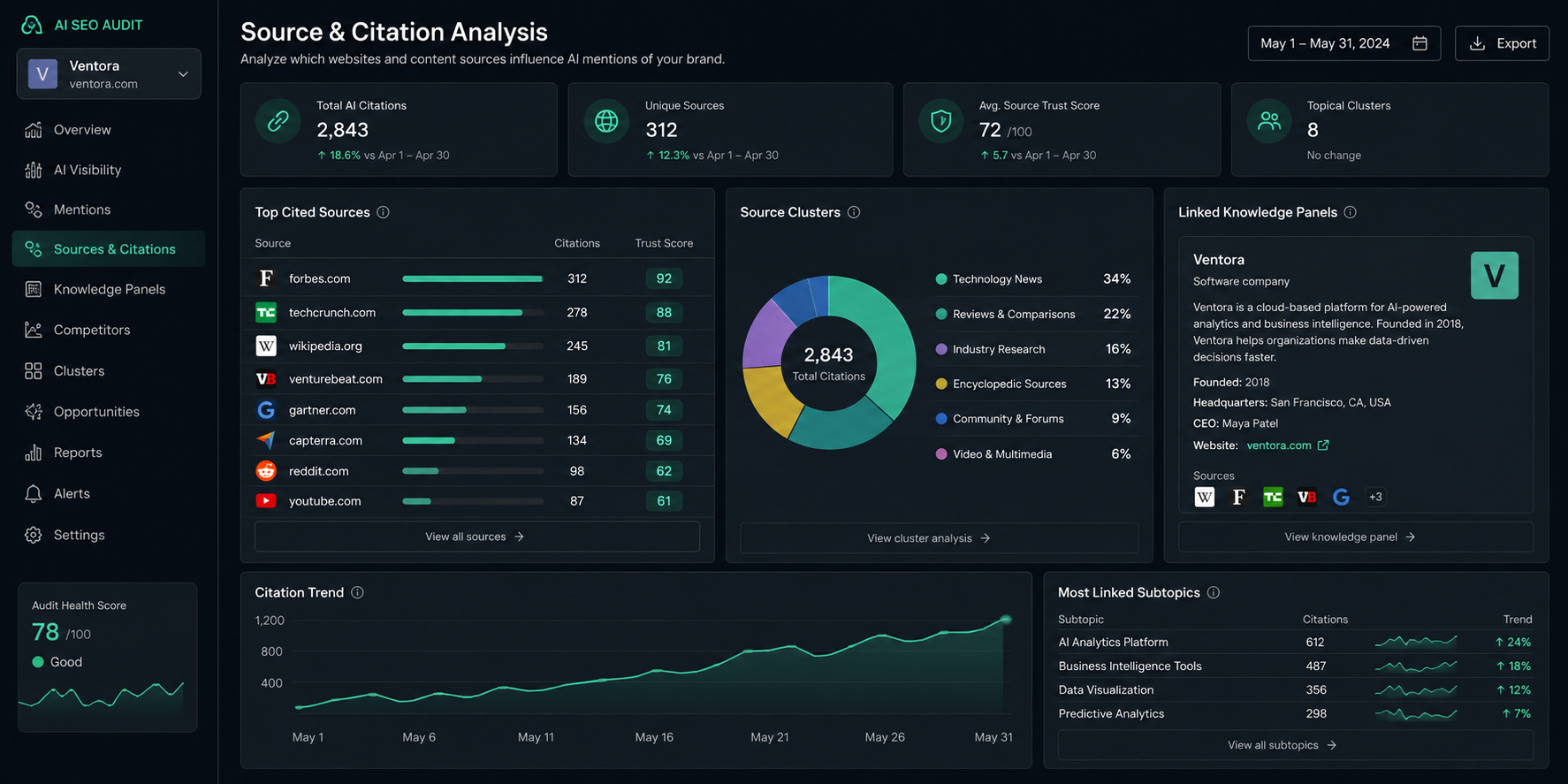Click View all sources button
1568x784 pixels.
tap(477, 537)
